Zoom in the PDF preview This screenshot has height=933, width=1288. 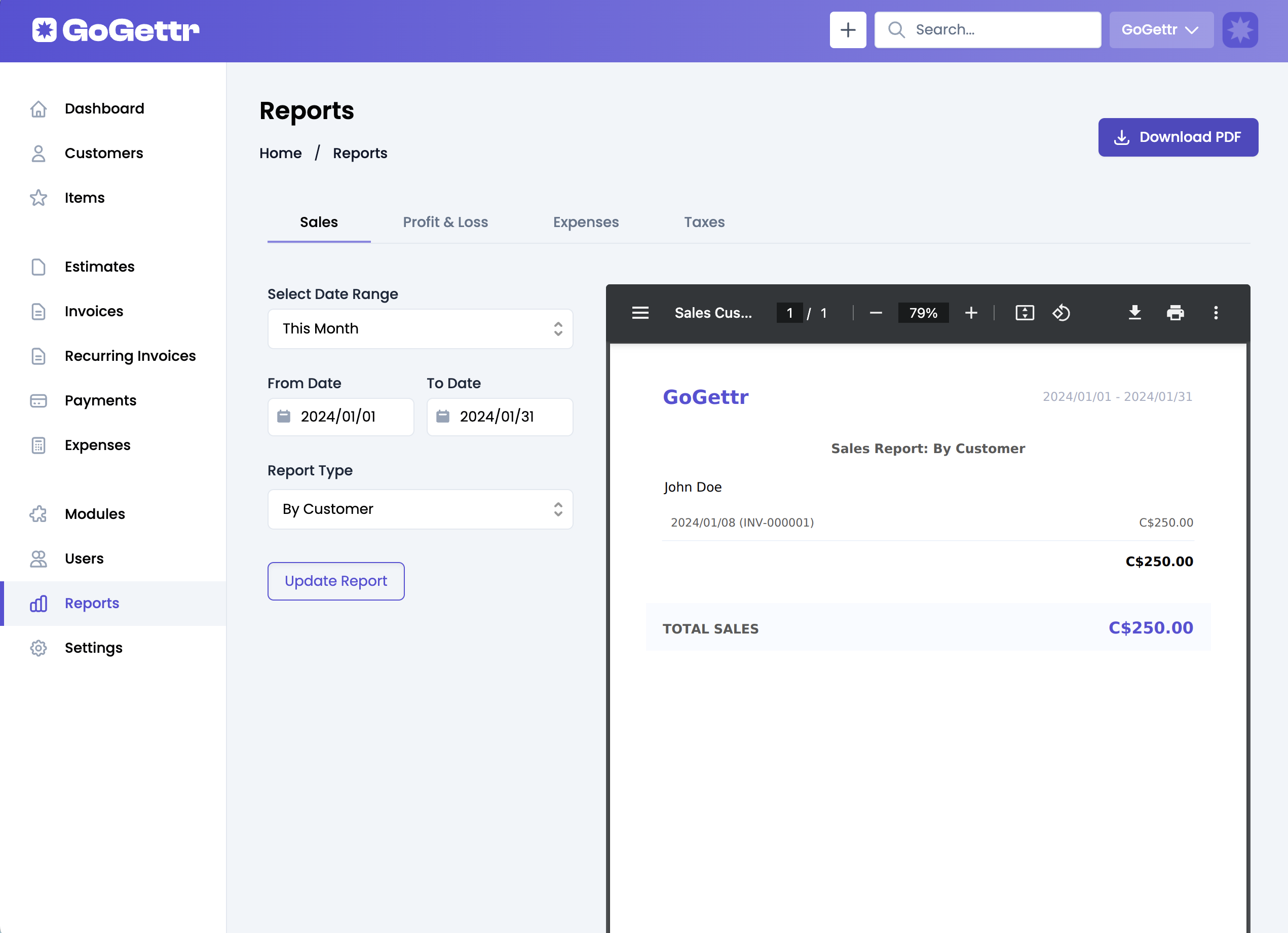pos(970,313)
